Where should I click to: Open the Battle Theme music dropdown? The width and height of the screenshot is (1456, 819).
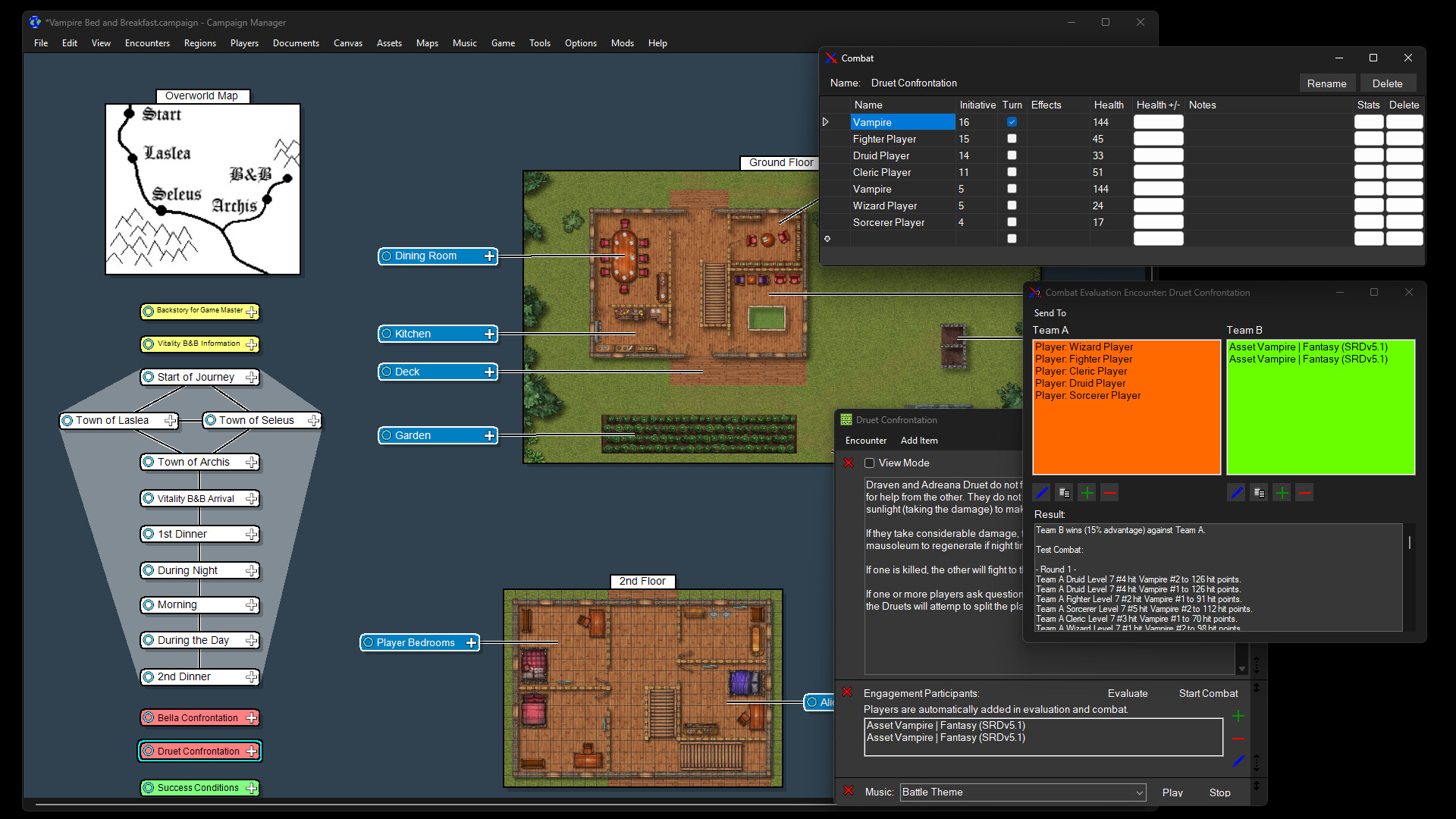pyautogui.click(x=1139, y=792)
